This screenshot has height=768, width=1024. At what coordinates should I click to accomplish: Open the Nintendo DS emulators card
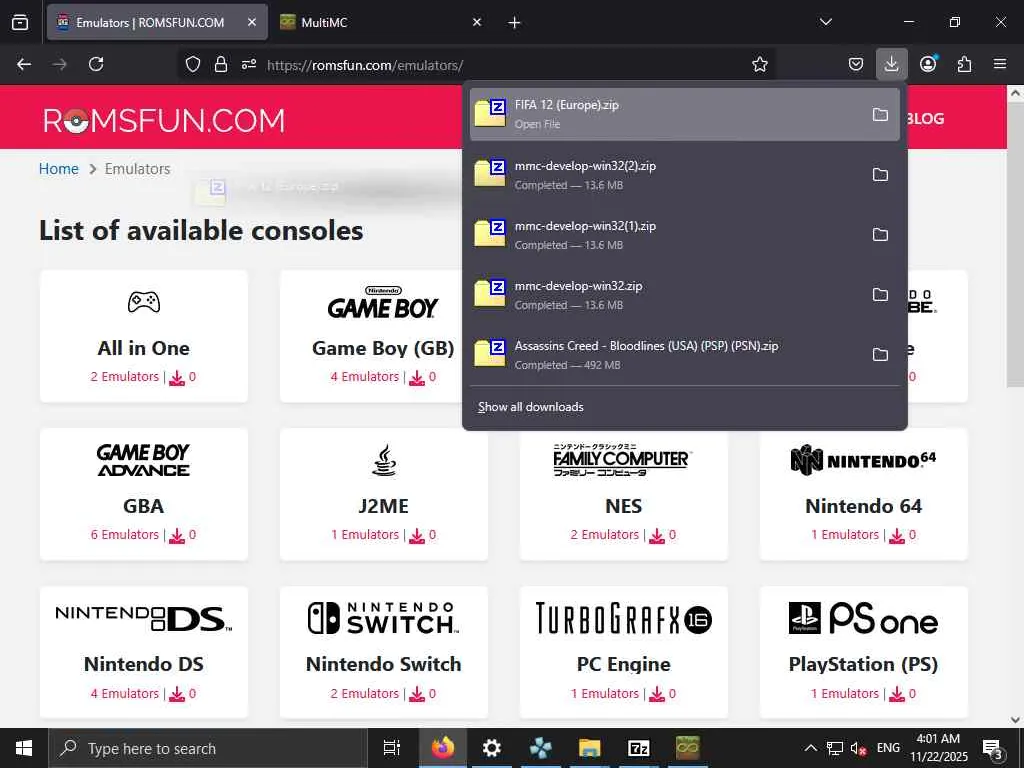tap(144, 652)
